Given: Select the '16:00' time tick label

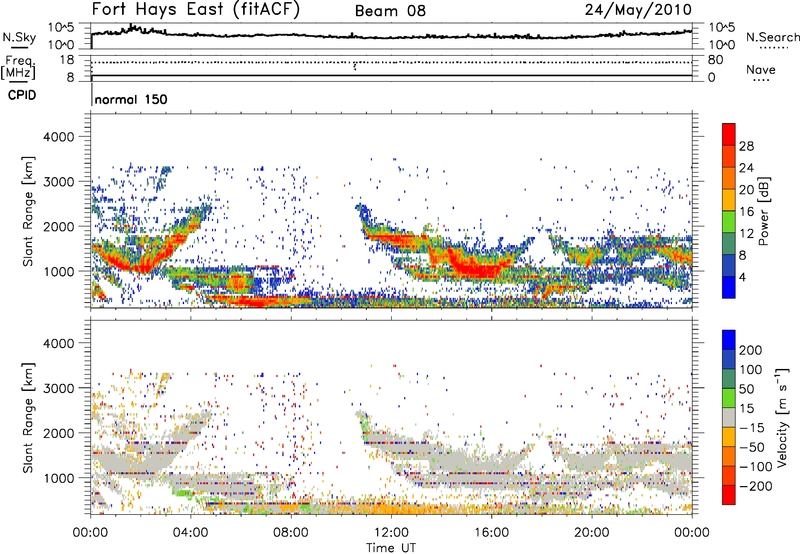Looking at the screenshot, I should coord(491,533).
